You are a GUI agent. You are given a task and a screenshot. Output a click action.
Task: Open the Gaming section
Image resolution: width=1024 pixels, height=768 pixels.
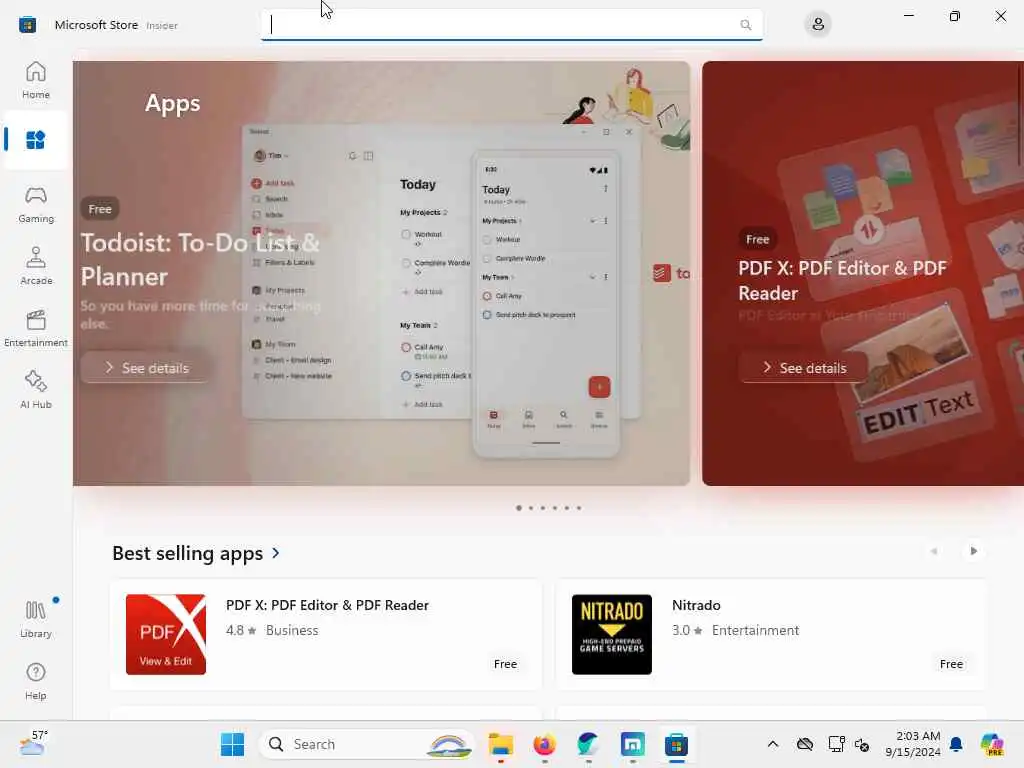point(35,204)
